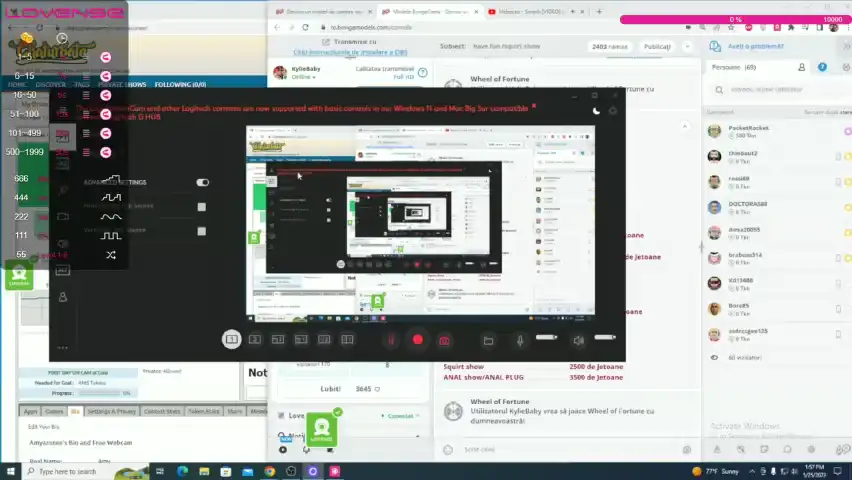Open list menu for the 16-50 row
Screen dimensions: 852x480
point(86,95)
